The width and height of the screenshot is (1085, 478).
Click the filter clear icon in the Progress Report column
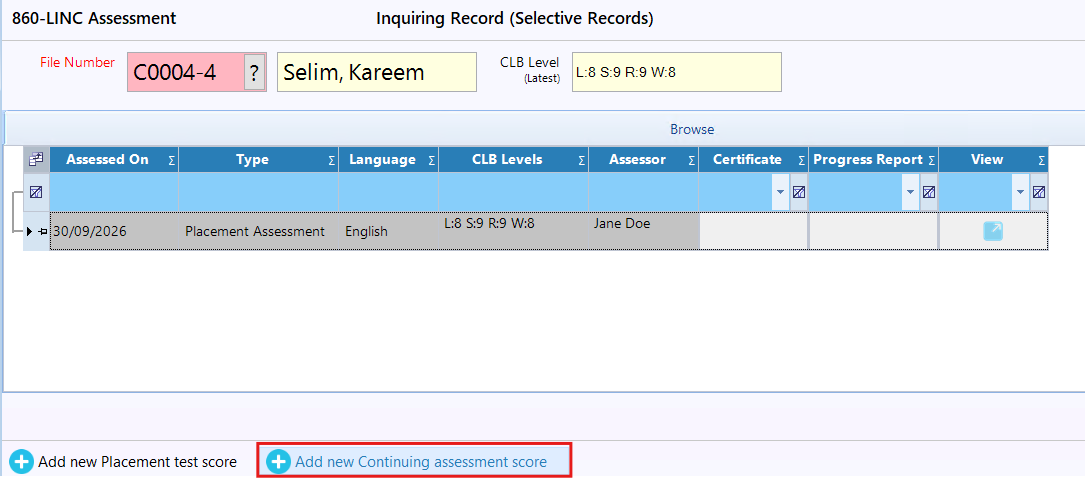[929, 192]
